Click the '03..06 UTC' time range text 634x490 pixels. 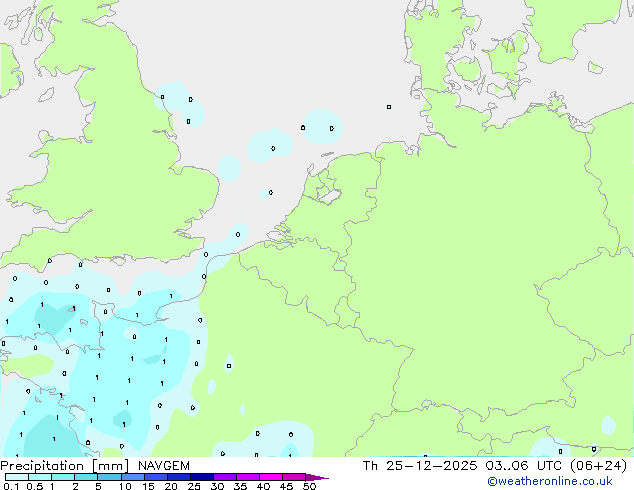pyautogui.click(x=524, y=466)
